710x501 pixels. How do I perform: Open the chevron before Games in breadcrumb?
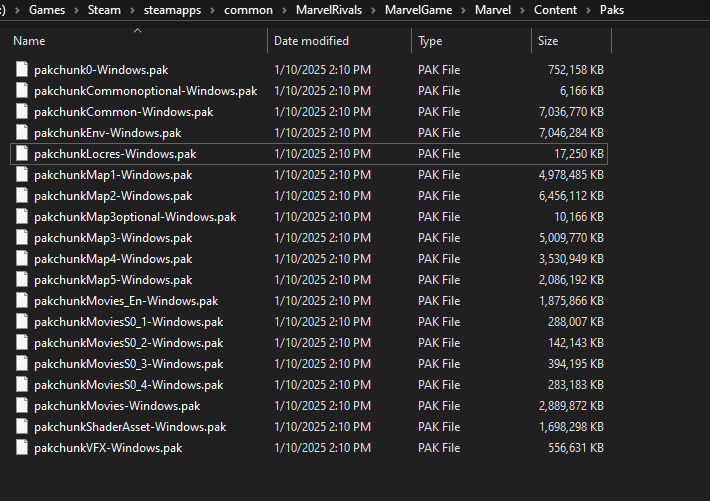click(x=17, y=10)
